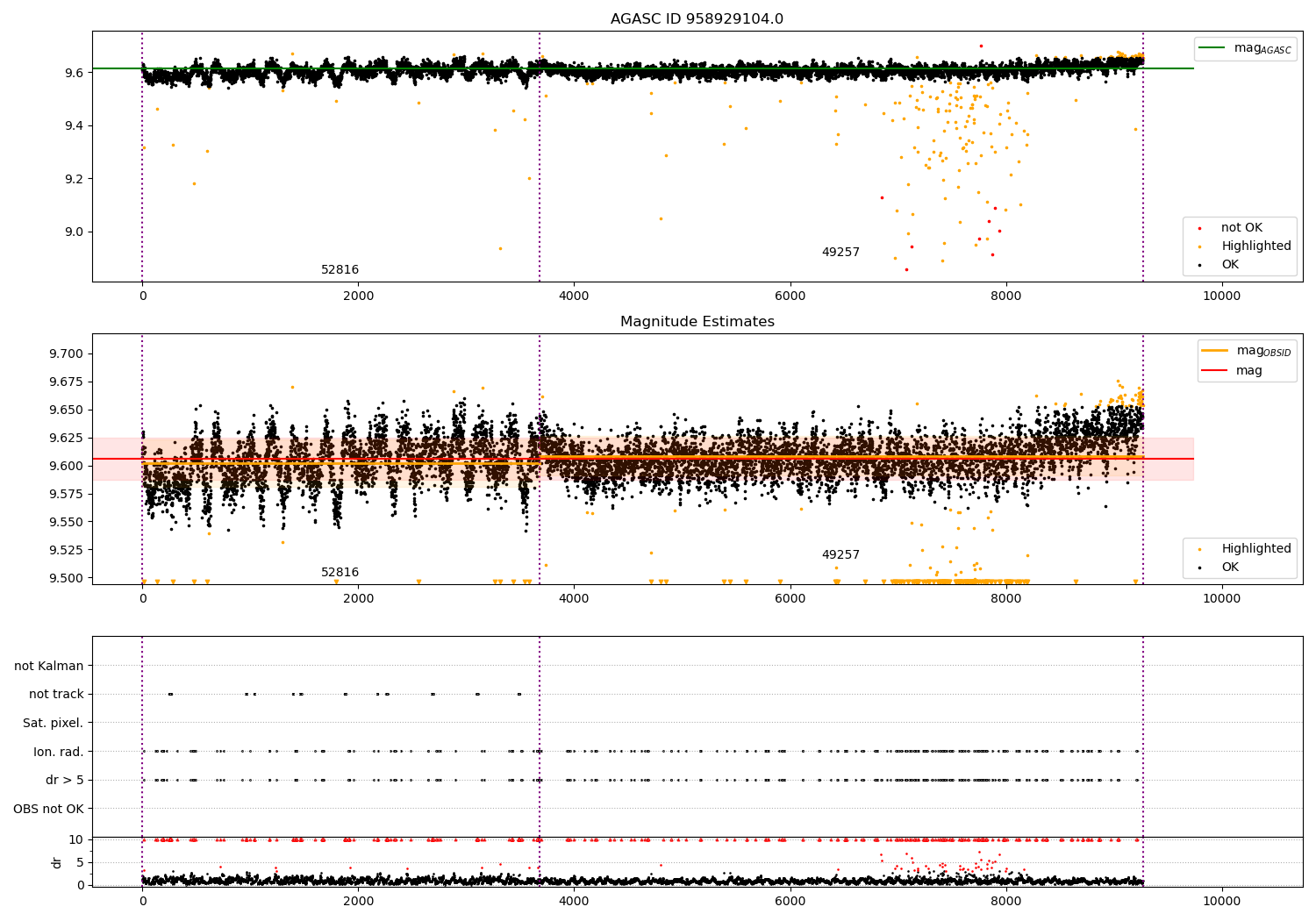The height and width of the screenshot is (921, 1316).
Task: Click the 'Ion. rad.' row label
Action: pos(59,752)
